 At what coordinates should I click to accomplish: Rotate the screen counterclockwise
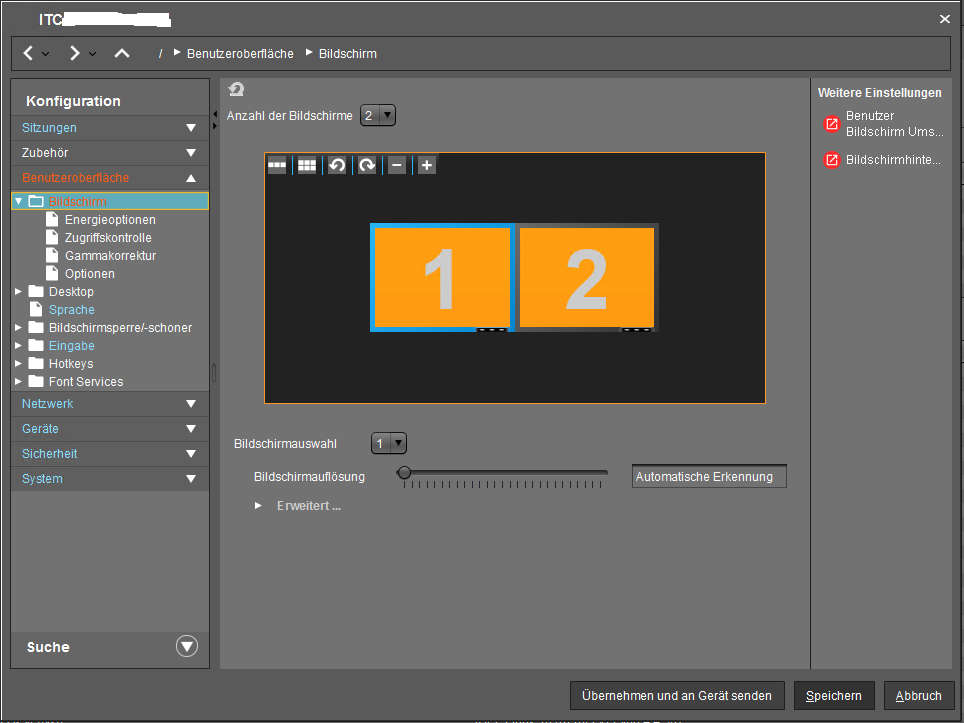click(x=337, y=165)
